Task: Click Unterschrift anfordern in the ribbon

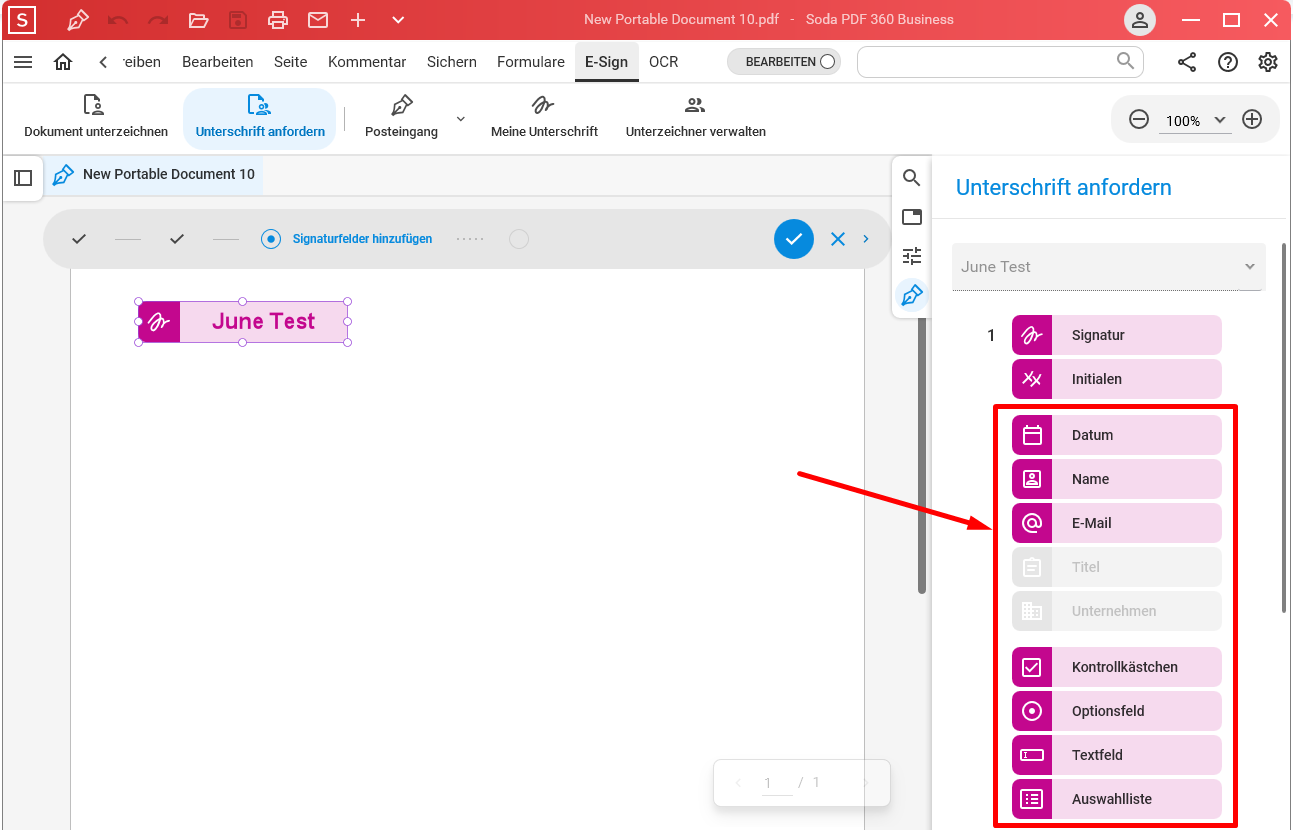Action: point(260,118)
